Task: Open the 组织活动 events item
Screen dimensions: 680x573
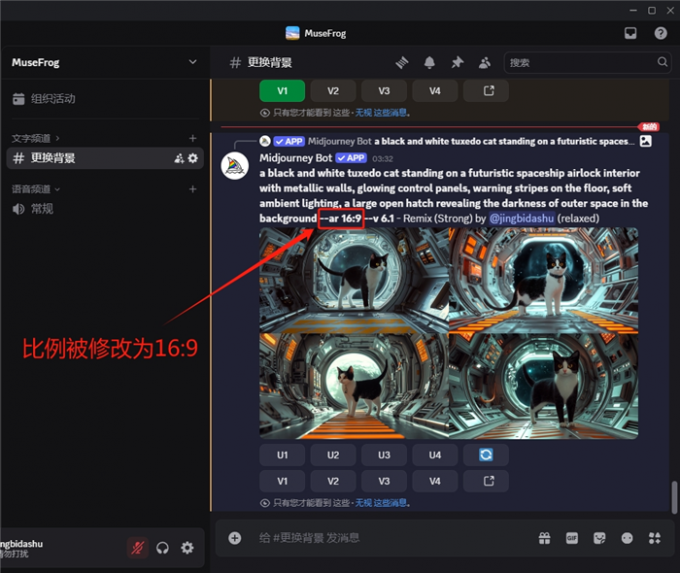Action: click(44, 99)
